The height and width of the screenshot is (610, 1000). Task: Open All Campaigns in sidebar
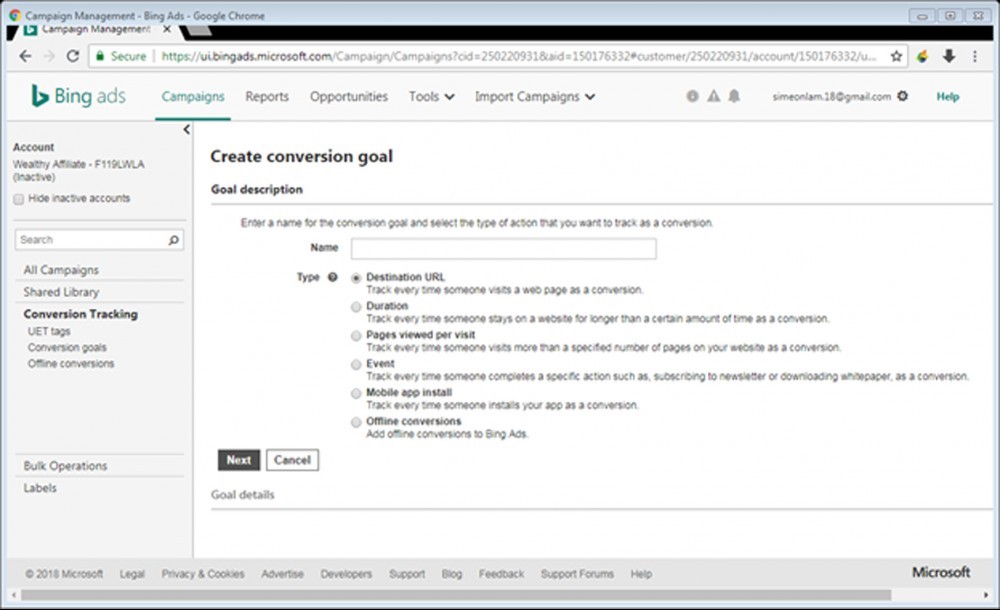[61, 270]
